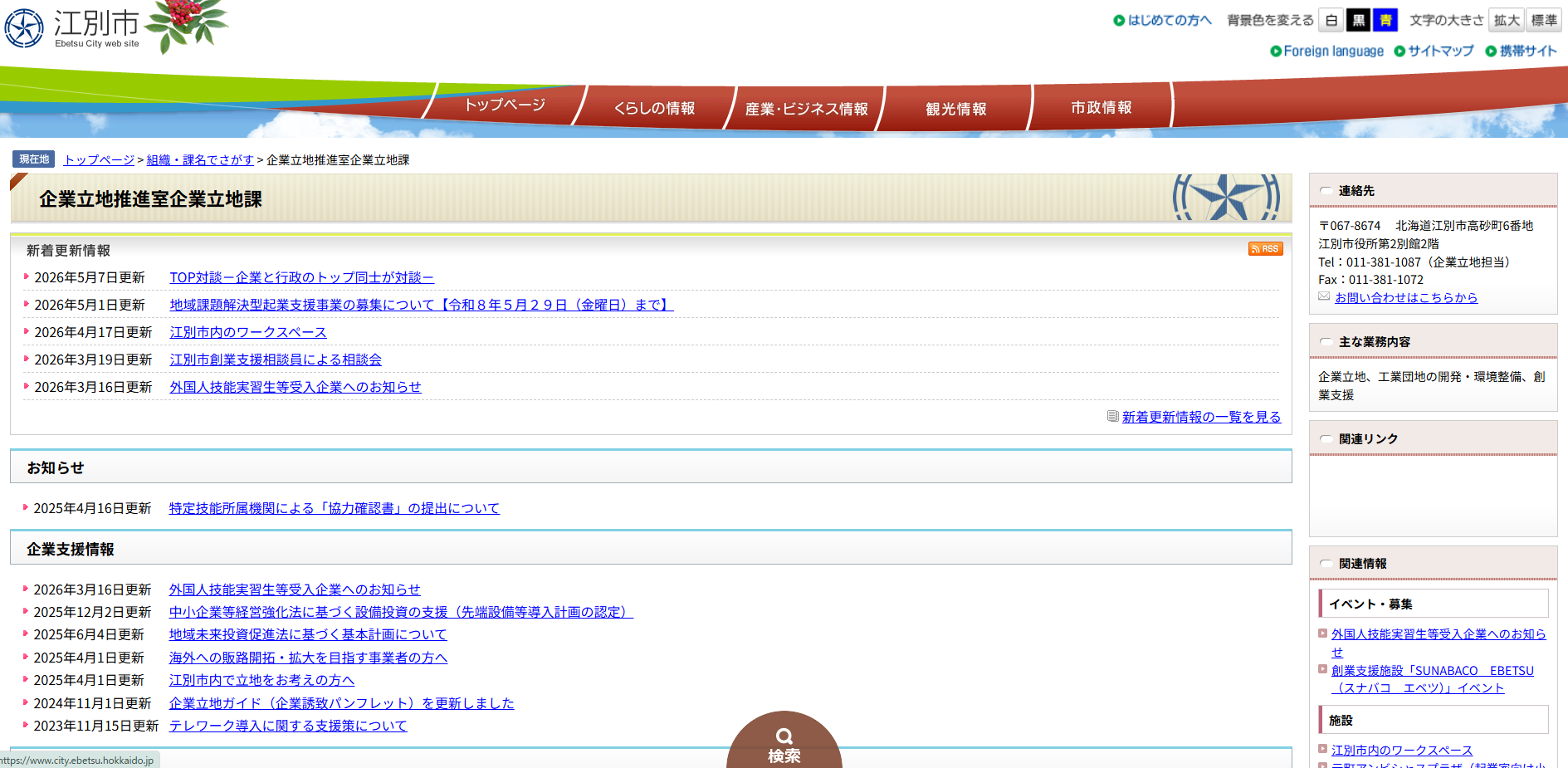Click the 企業支援情報 section heading
Screen dimensions: 1568x768
point(71,550)
